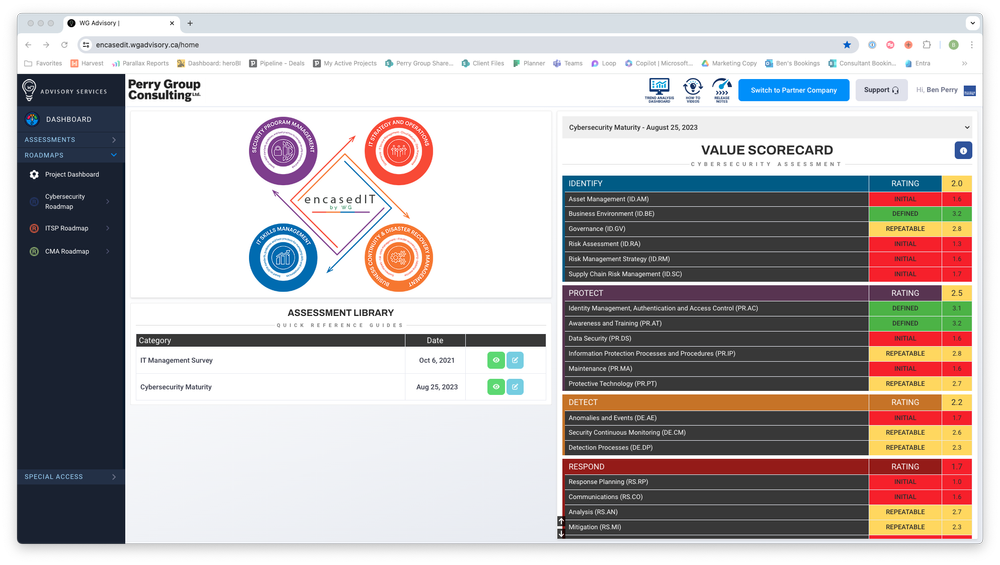Click the Project Dashboard gear icon

34,175
